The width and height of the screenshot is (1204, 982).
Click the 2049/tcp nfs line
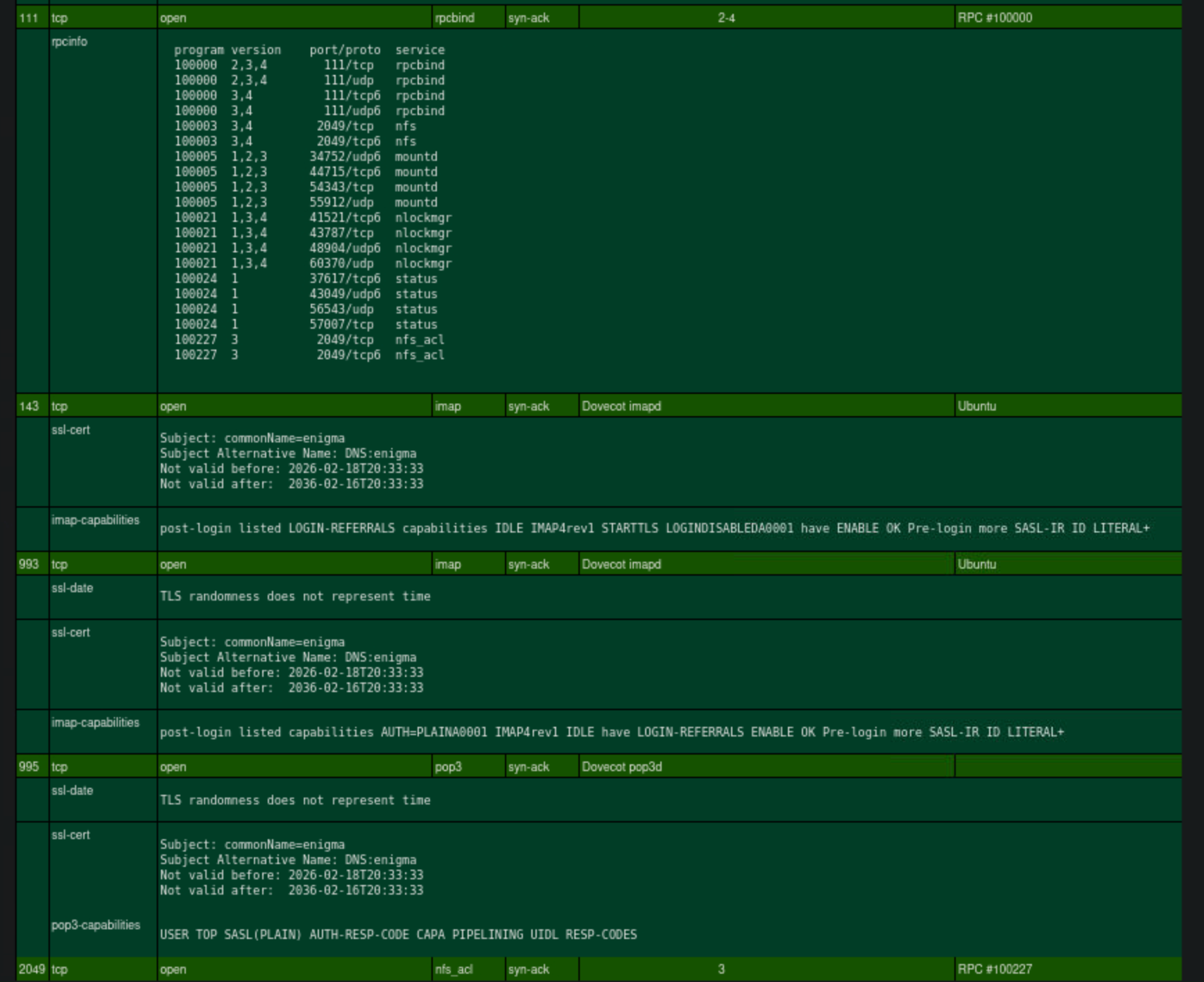(295, 126)
